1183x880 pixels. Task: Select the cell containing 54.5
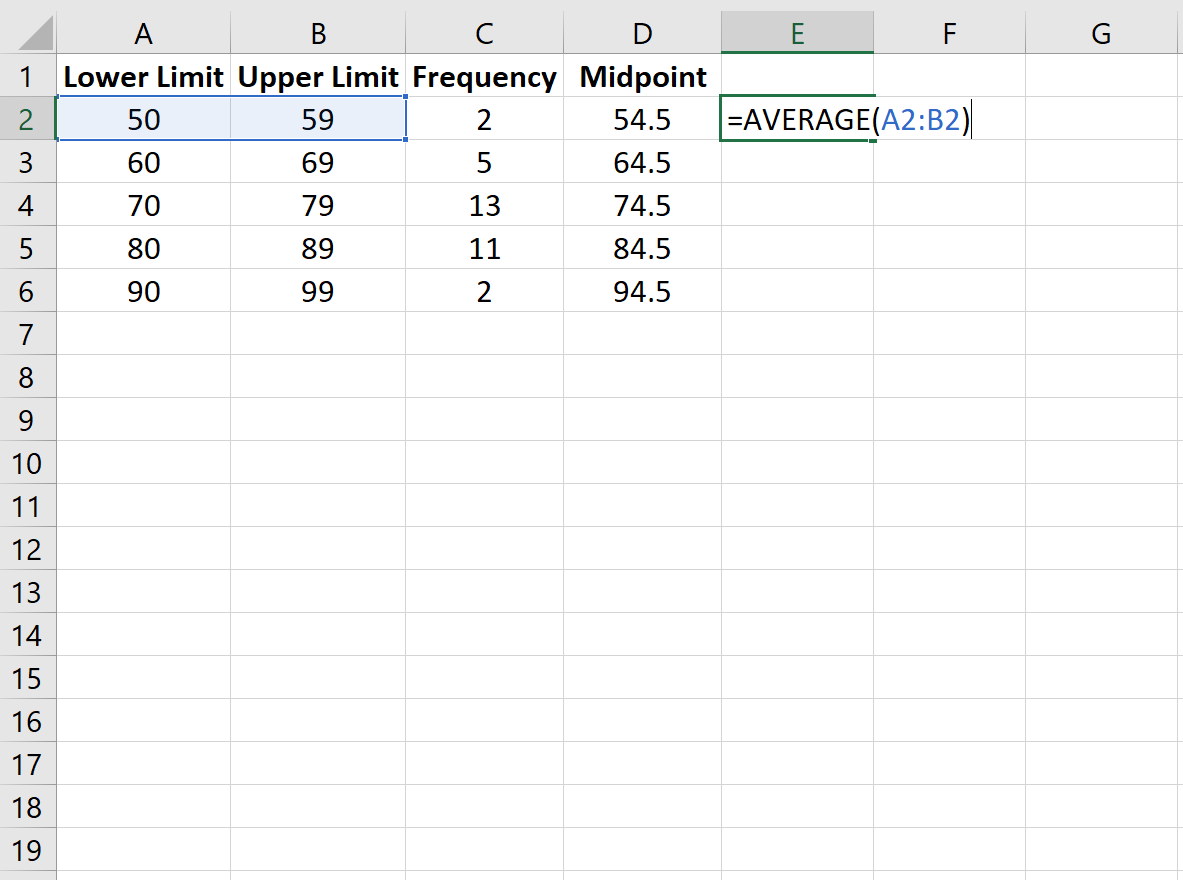tap(642, 119)
